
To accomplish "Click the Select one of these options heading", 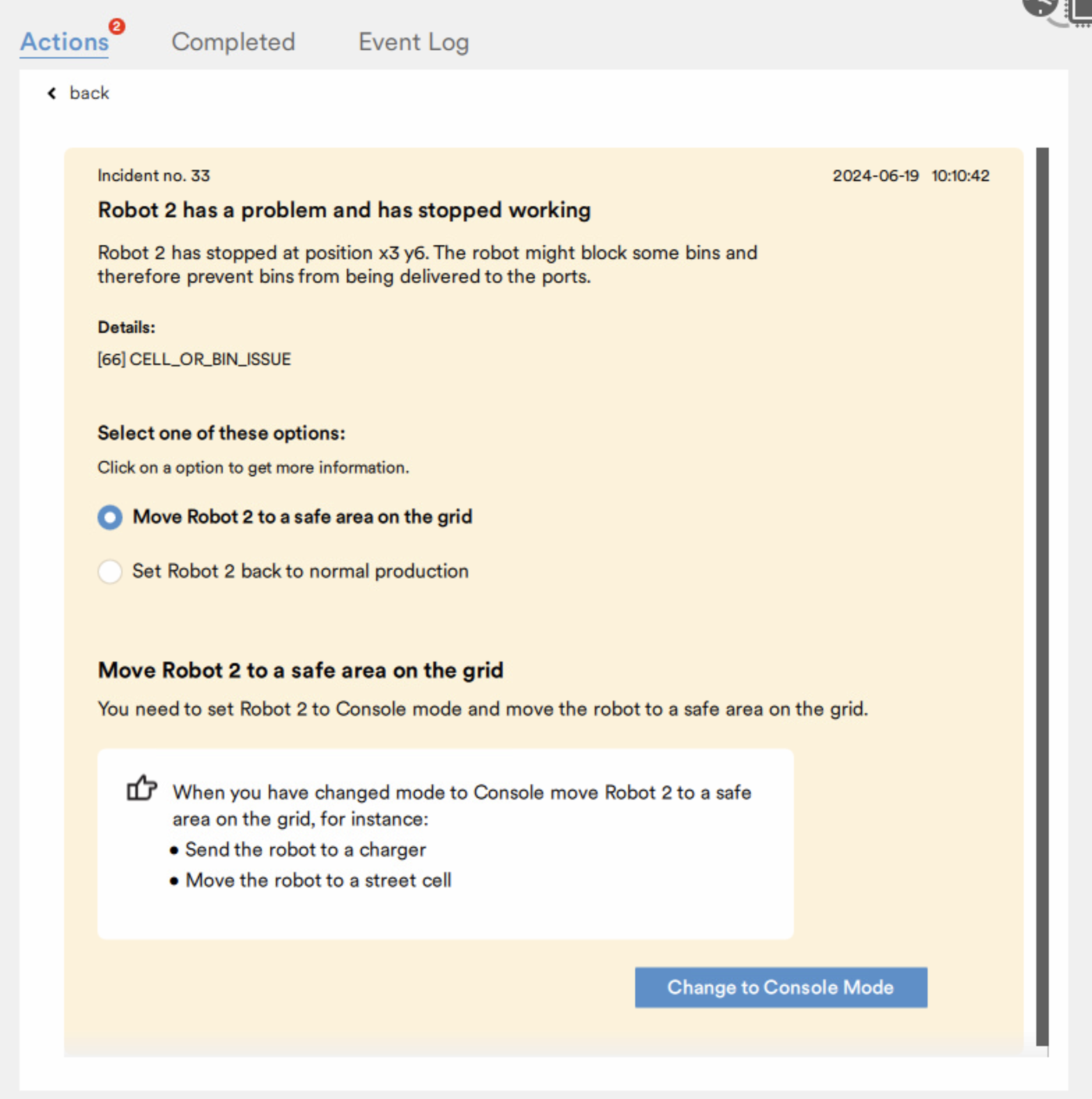I will point(221,433).
